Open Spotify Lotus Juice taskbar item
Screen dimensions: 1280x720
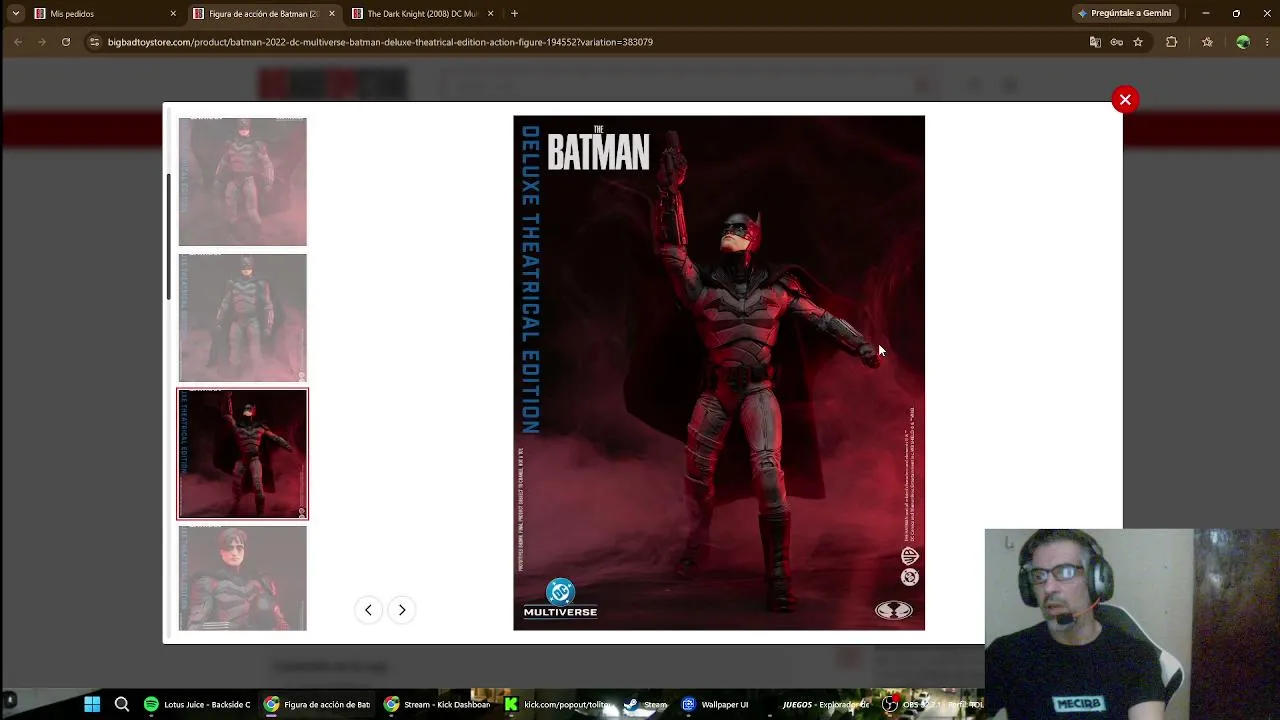[x=197, y=705]
